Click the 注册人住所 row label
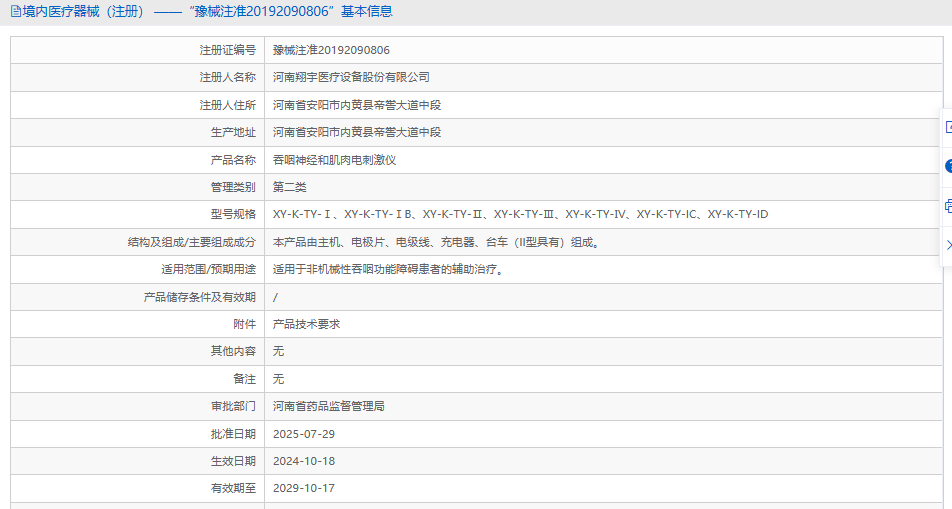 pyautogui.click(x=228, y=105)
